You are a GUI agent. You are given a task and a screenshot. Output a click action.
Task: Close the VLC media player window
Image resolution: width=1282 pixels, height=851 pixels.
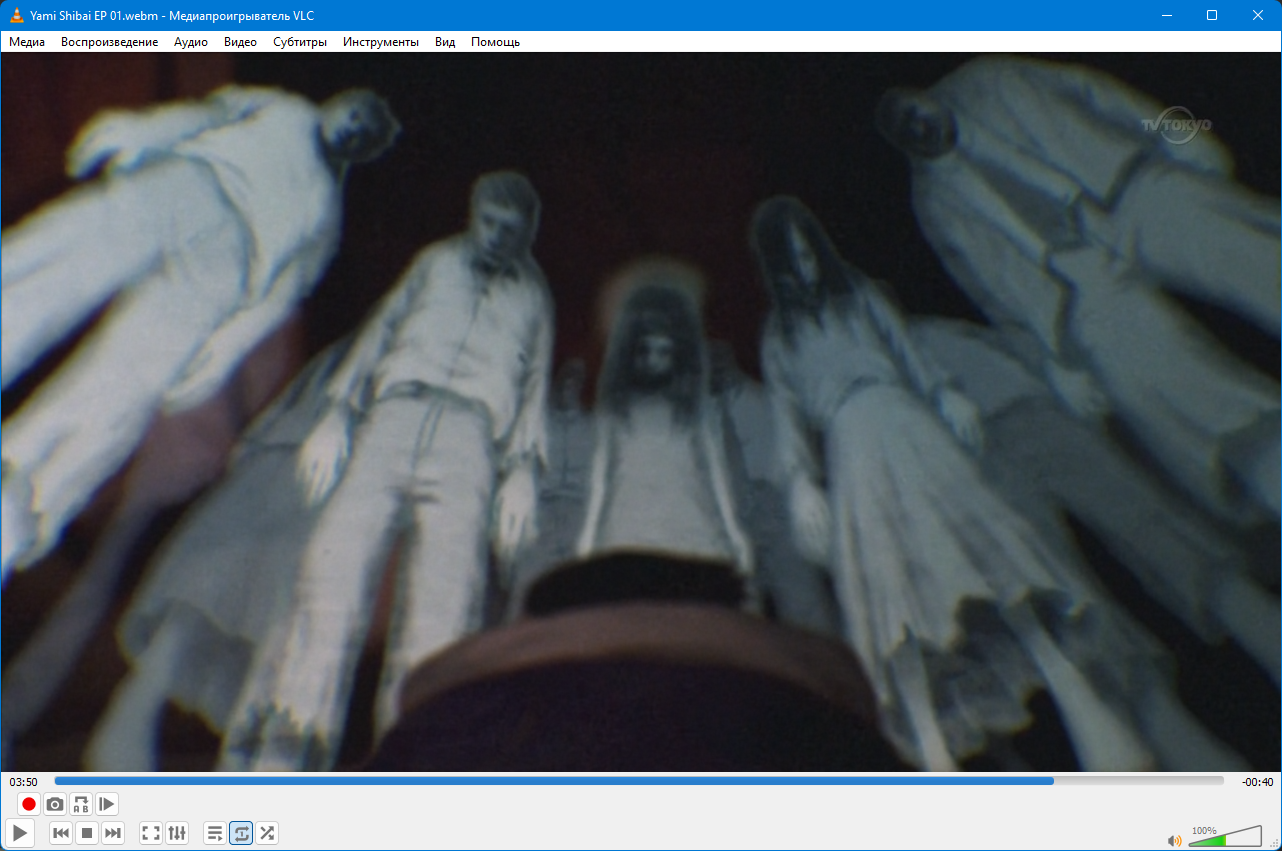point(1258,15)
